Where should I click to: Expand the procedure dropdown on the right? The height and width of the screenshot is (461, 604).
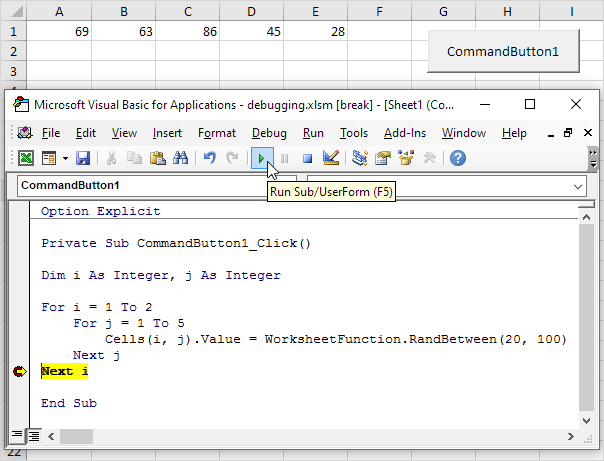[578, 186]
